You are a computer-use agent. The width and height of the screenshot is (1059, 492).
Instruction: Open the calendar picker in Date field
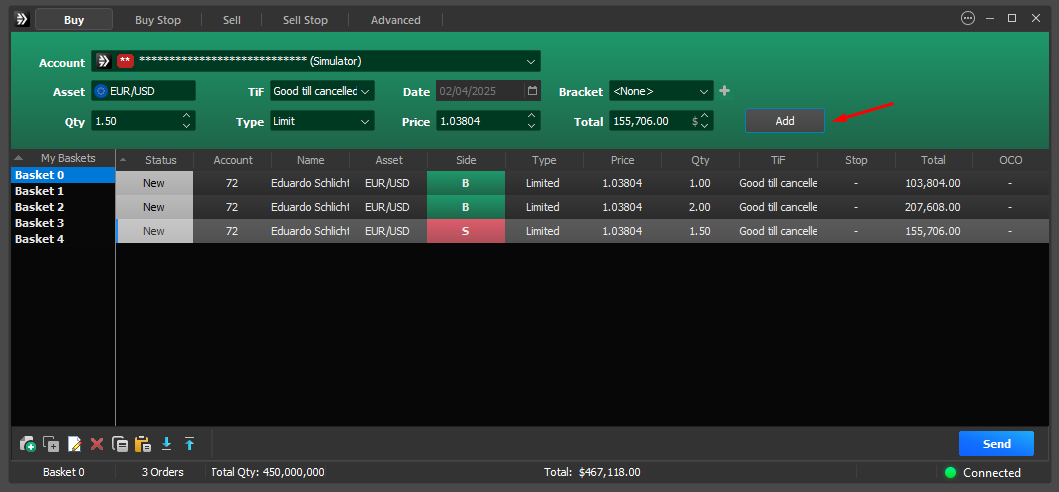click(x=533, y=91)
